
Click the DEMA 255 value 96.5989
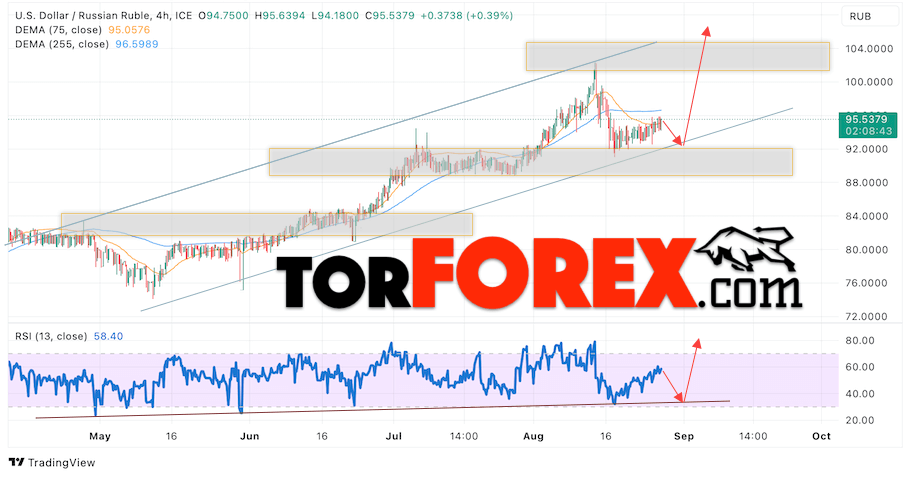pyautogui.click(x=137, y=44)
